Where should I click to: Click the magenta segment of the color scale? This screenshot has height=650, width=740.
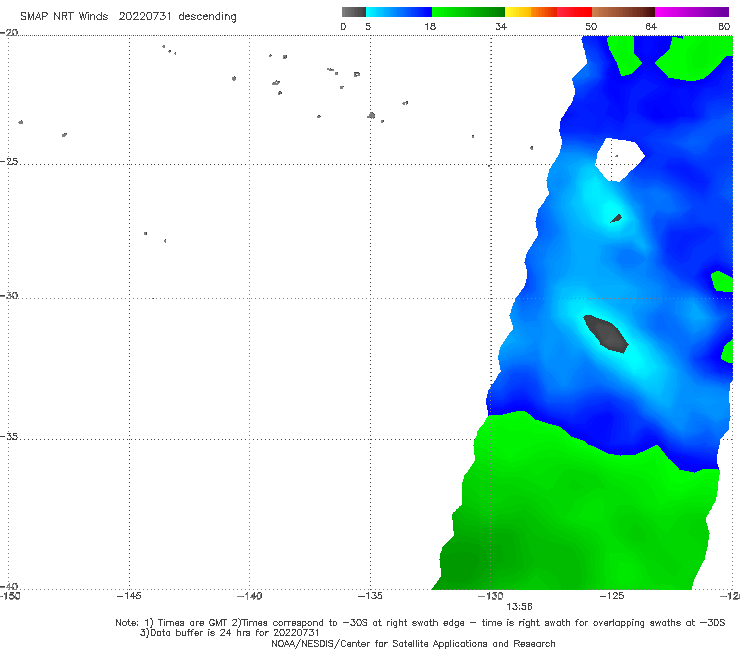pos(692,12)
